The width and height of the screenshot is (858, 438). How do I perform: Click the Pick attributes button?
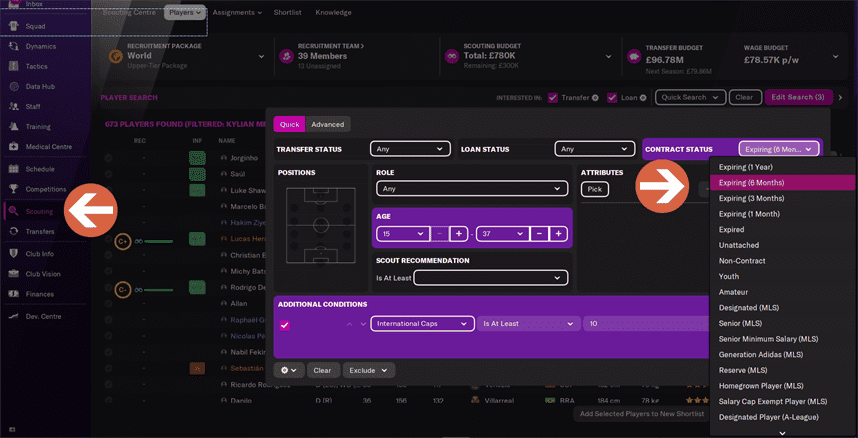pos(595,189)
